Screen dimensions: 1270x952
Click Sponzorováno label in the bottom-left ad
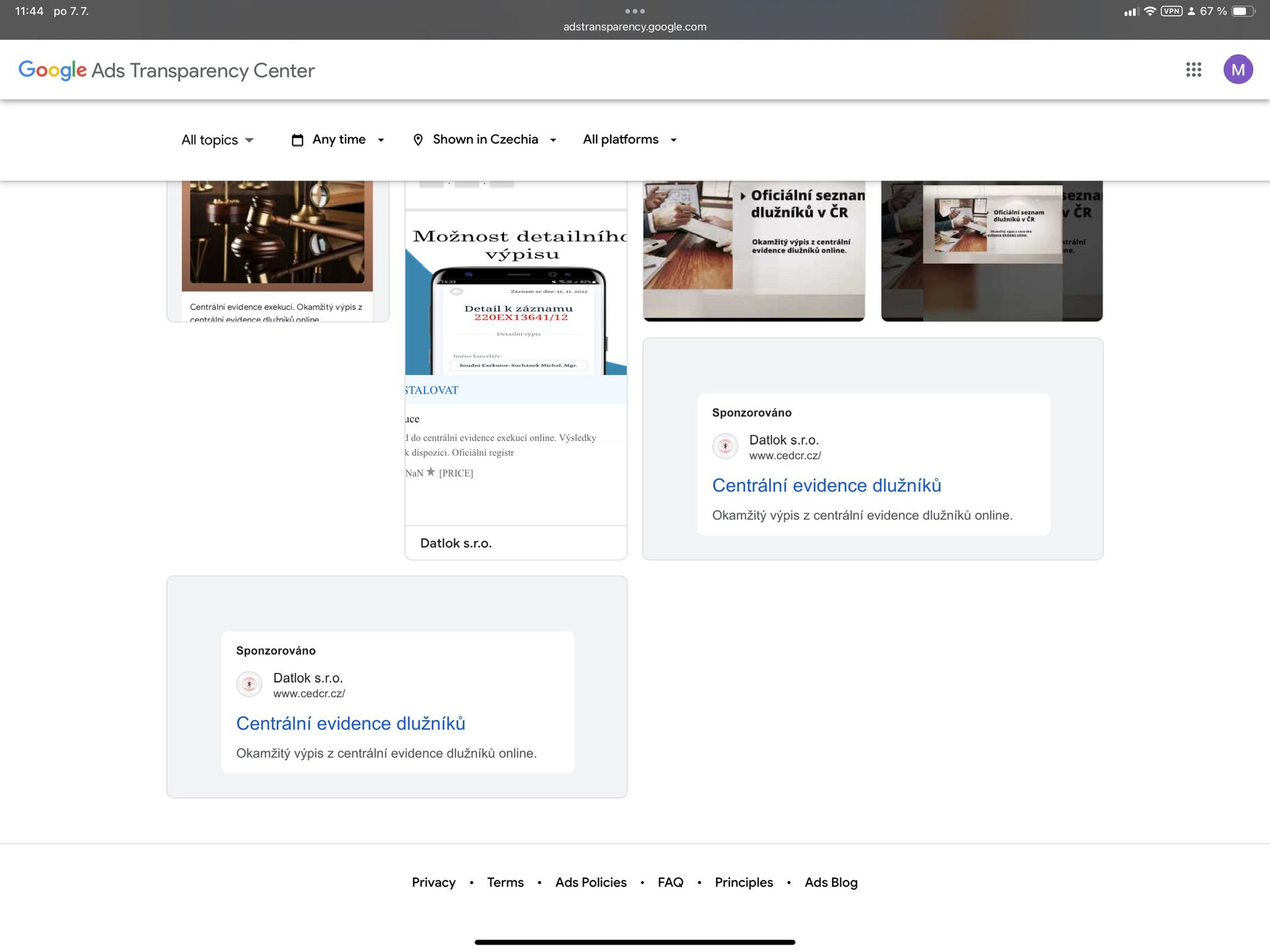(276, 651)
